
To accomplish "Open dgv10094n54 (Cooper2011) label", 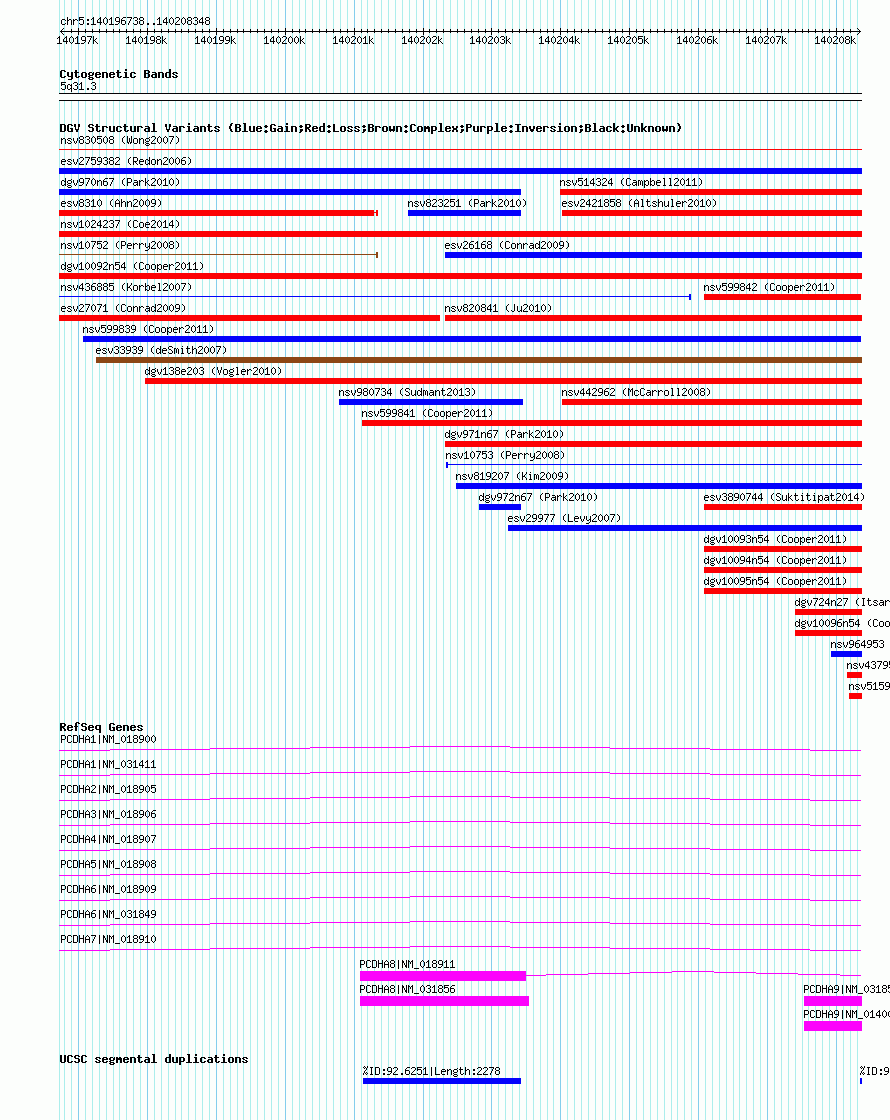I will click(x=776, y=561).
